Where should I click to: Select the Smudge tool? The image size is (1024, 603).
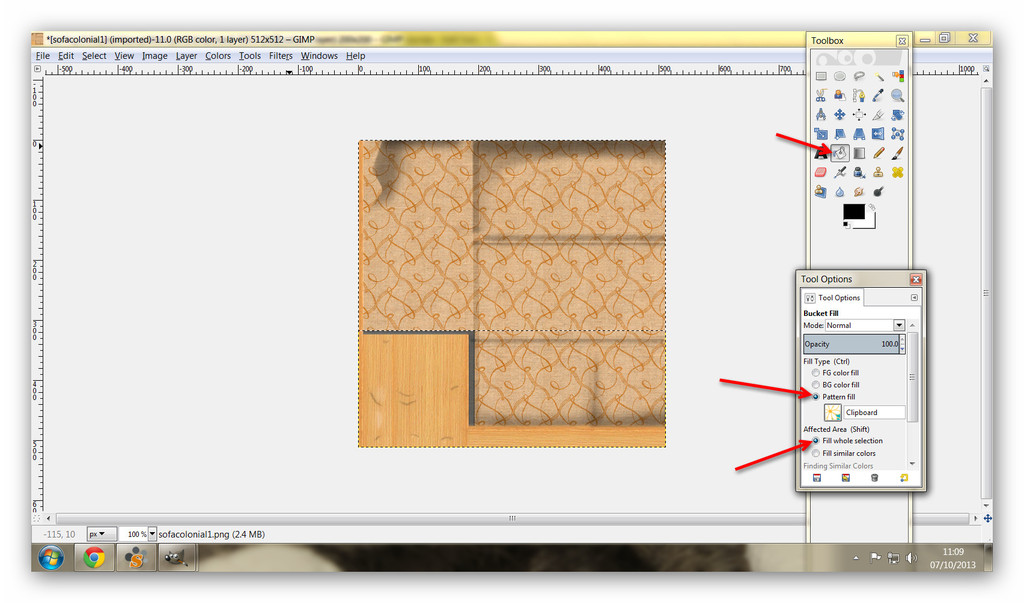point(859,191)
